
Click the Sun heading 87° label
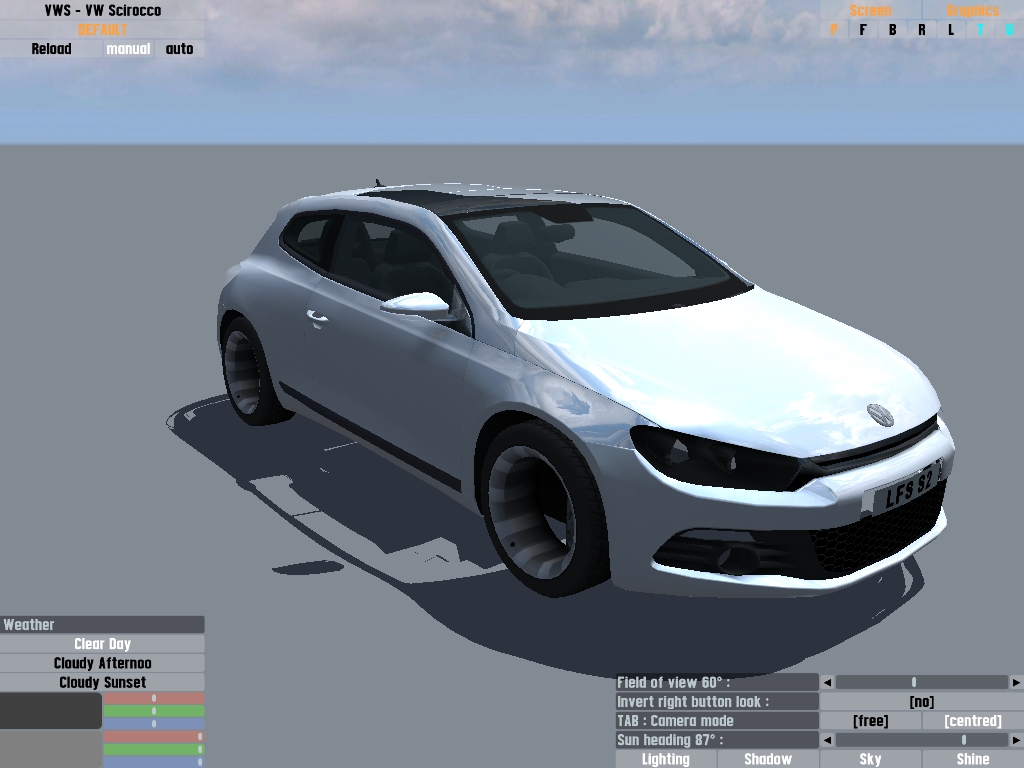pyautogui.click(x=717, y=740)
